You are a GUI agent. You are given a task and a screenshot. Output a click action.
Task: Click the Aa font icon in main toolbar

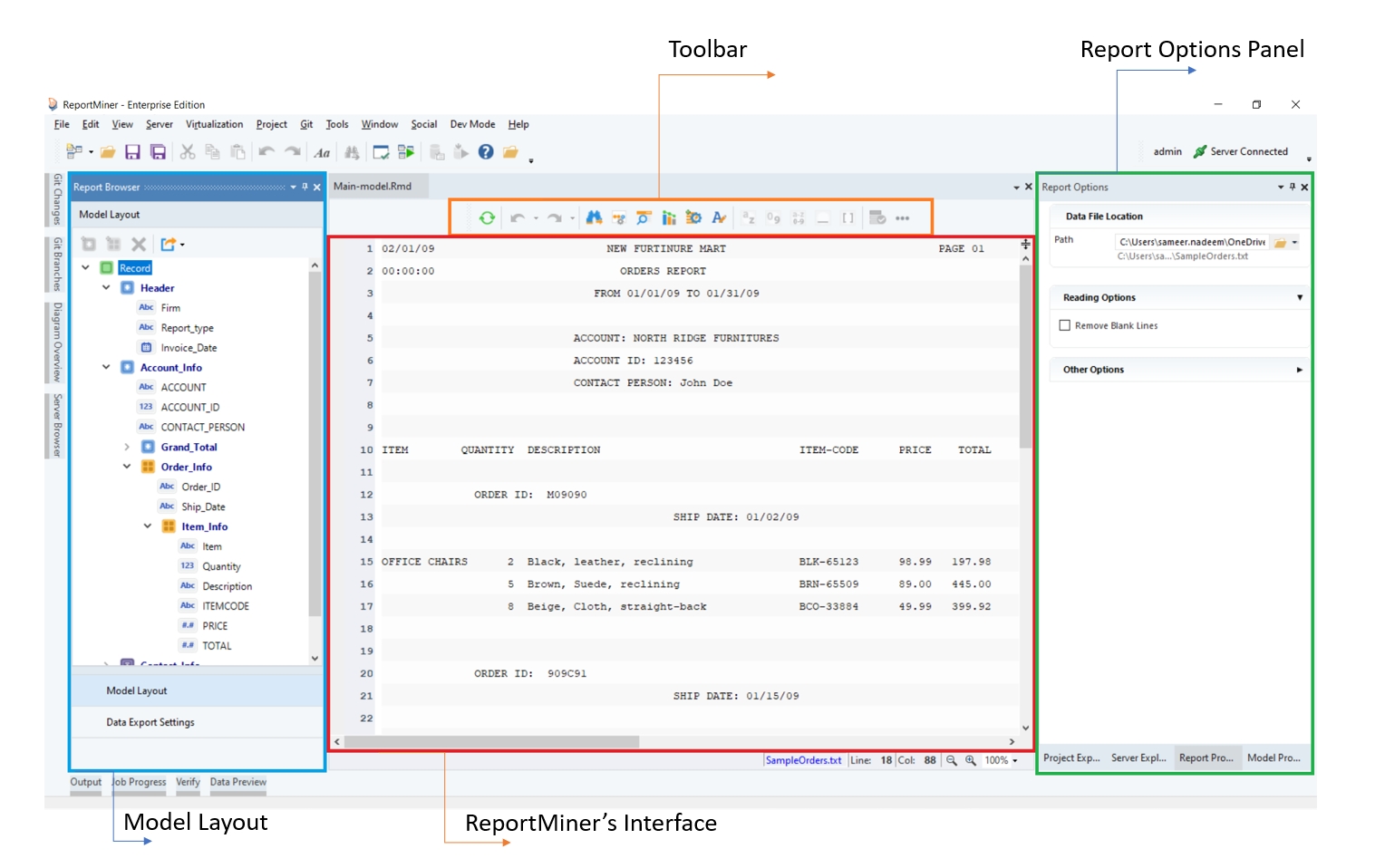[322, 153]
